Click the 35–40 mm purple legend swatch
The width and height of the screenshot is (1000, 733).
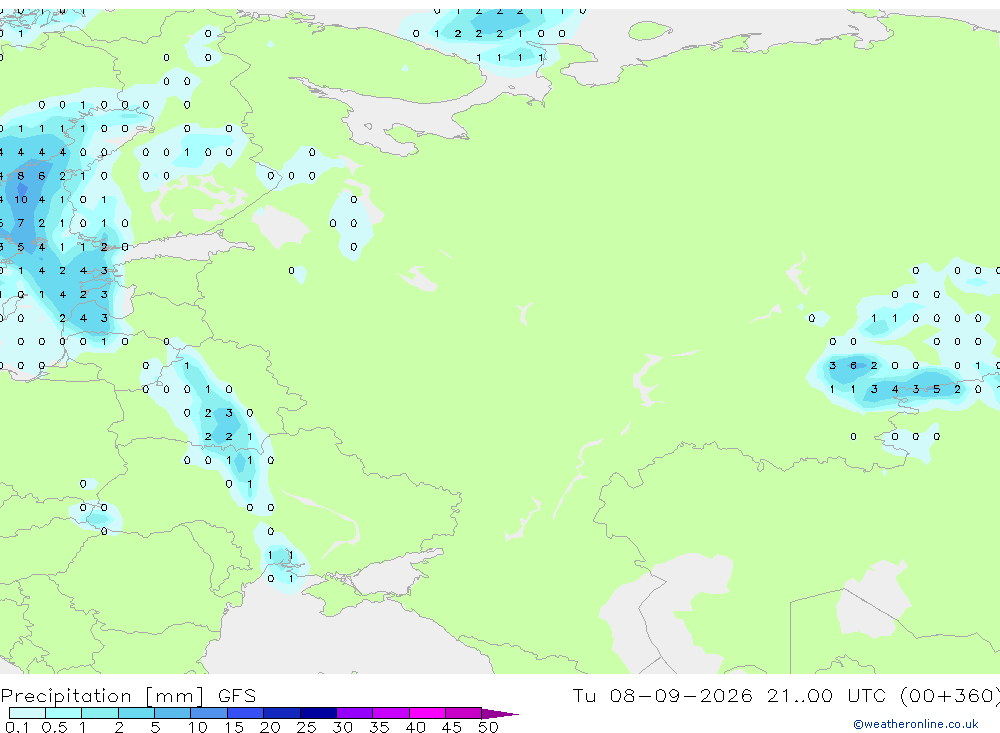click(390, 713)
